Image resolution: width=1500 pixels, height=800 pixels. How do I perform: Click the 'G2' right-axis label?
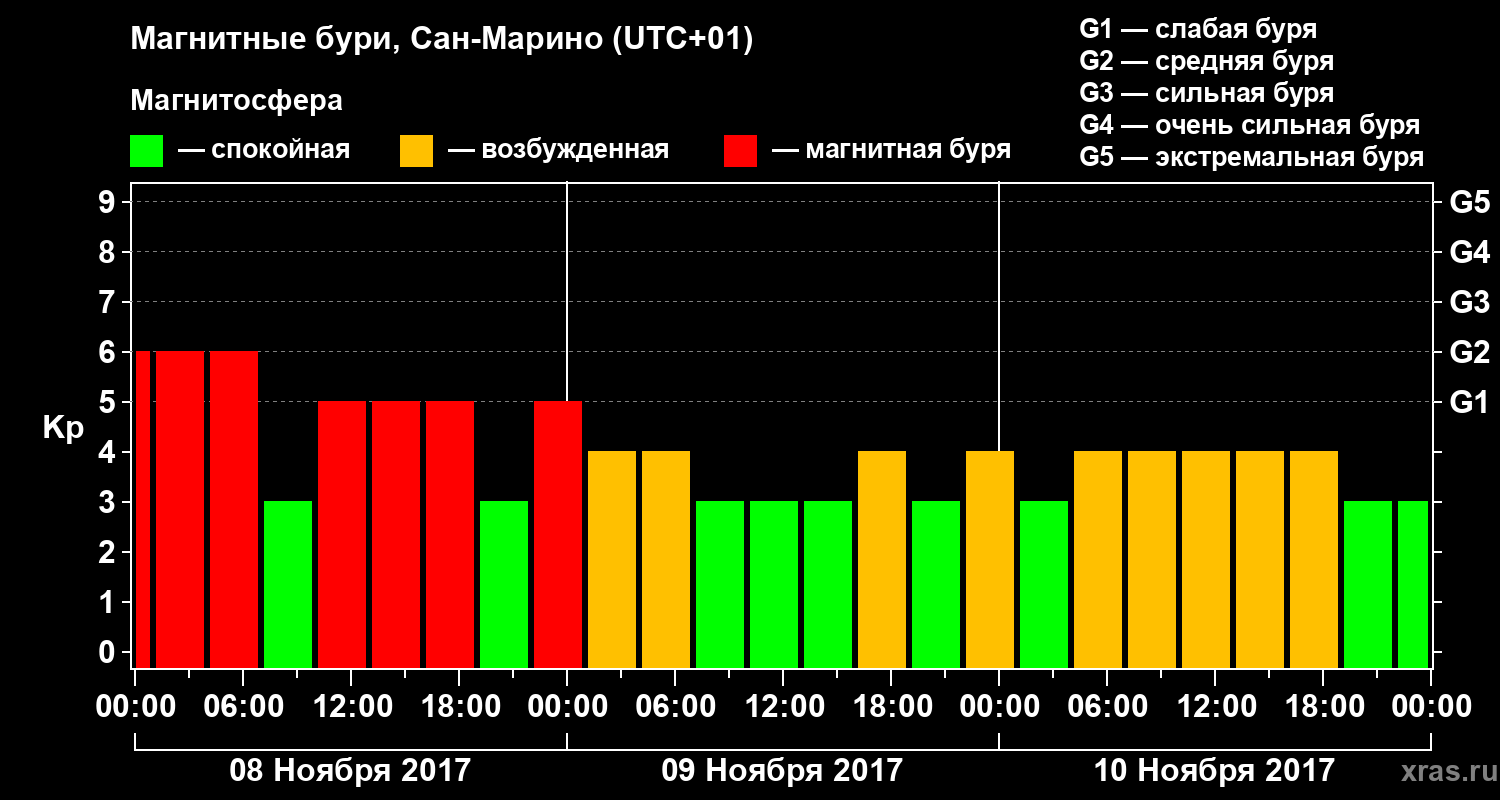(1469, 352)
